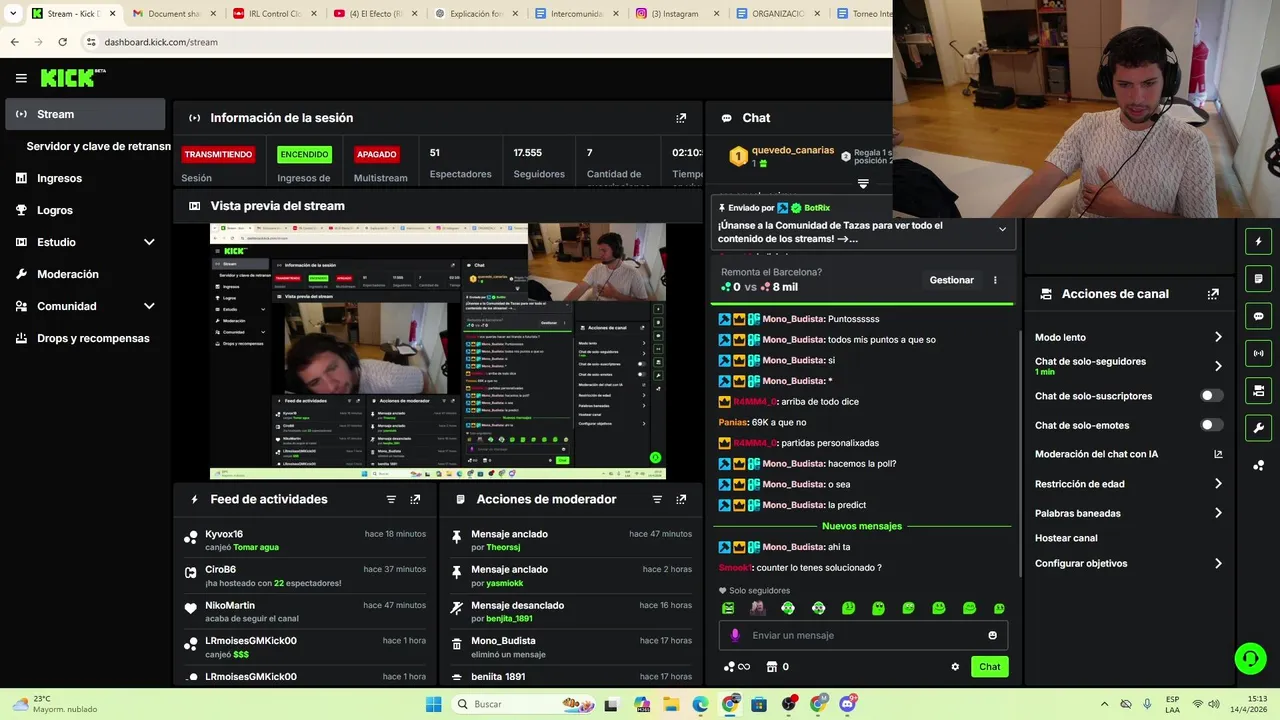Click the Windows Start button
Viewport: 1280px width, 720px height.
pyautogui.click(x=433, y=704)
